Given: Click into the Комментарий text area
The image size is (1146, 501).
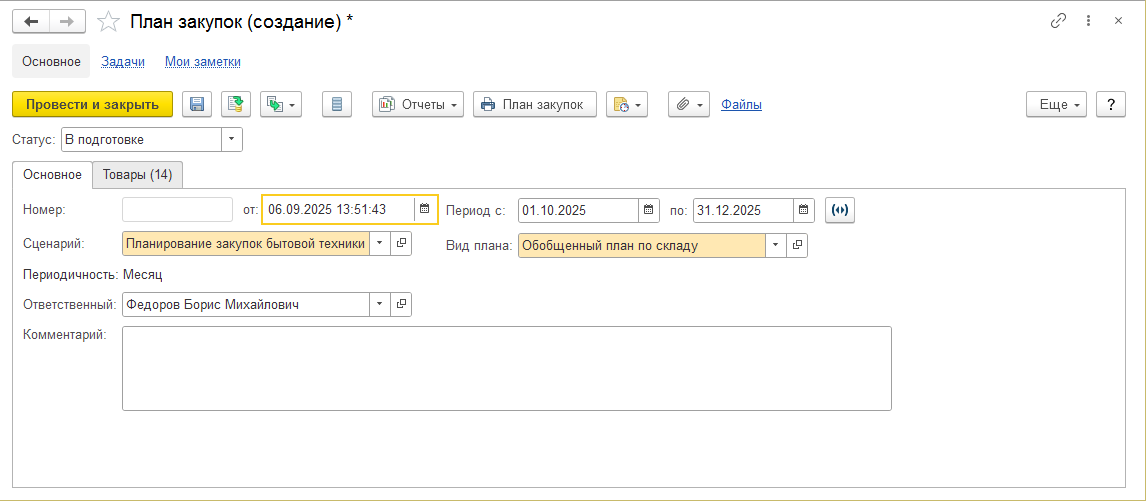Looking at the screenshot, I should click(x=506, y=369).
